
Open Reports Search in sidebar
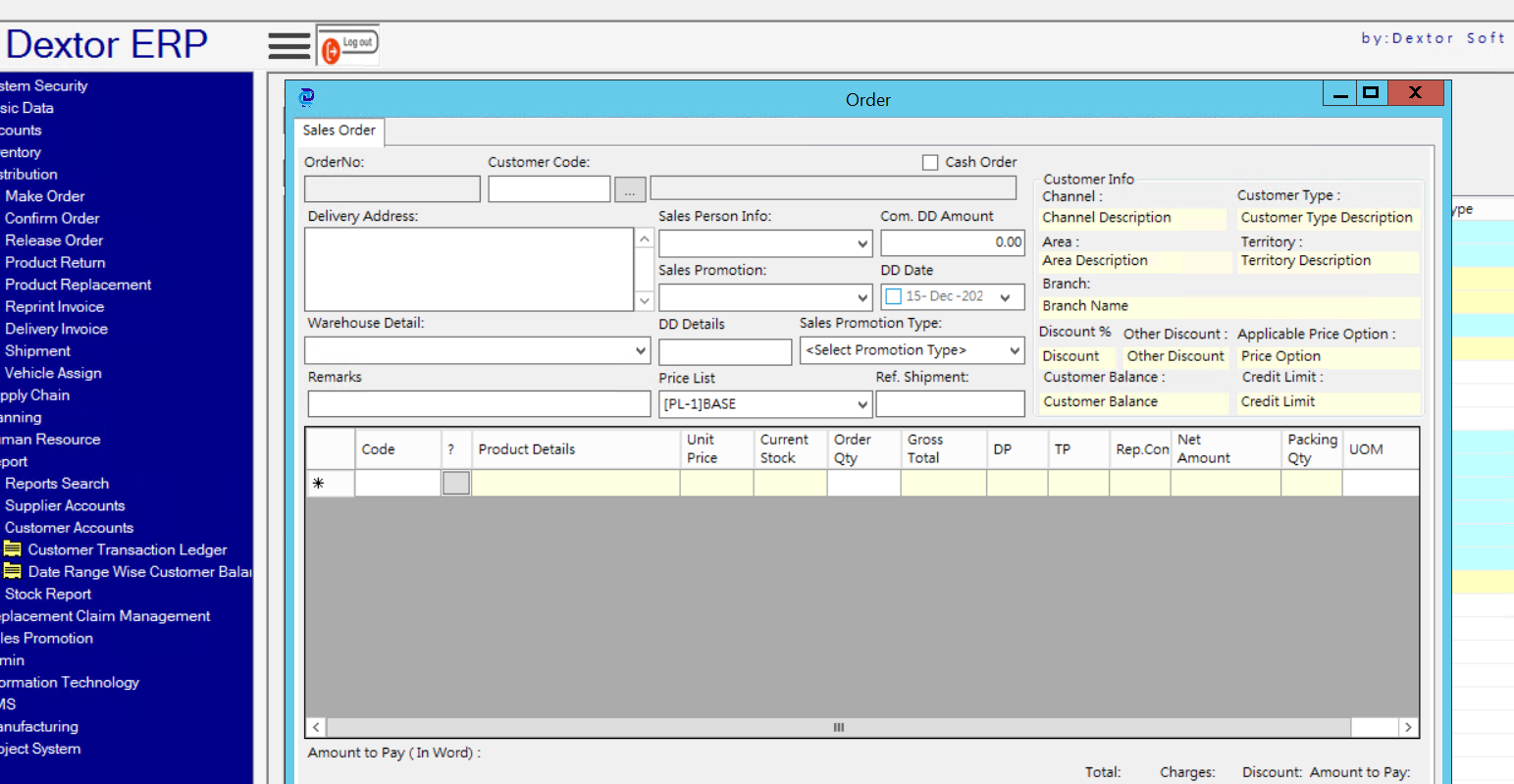point(57,483)
